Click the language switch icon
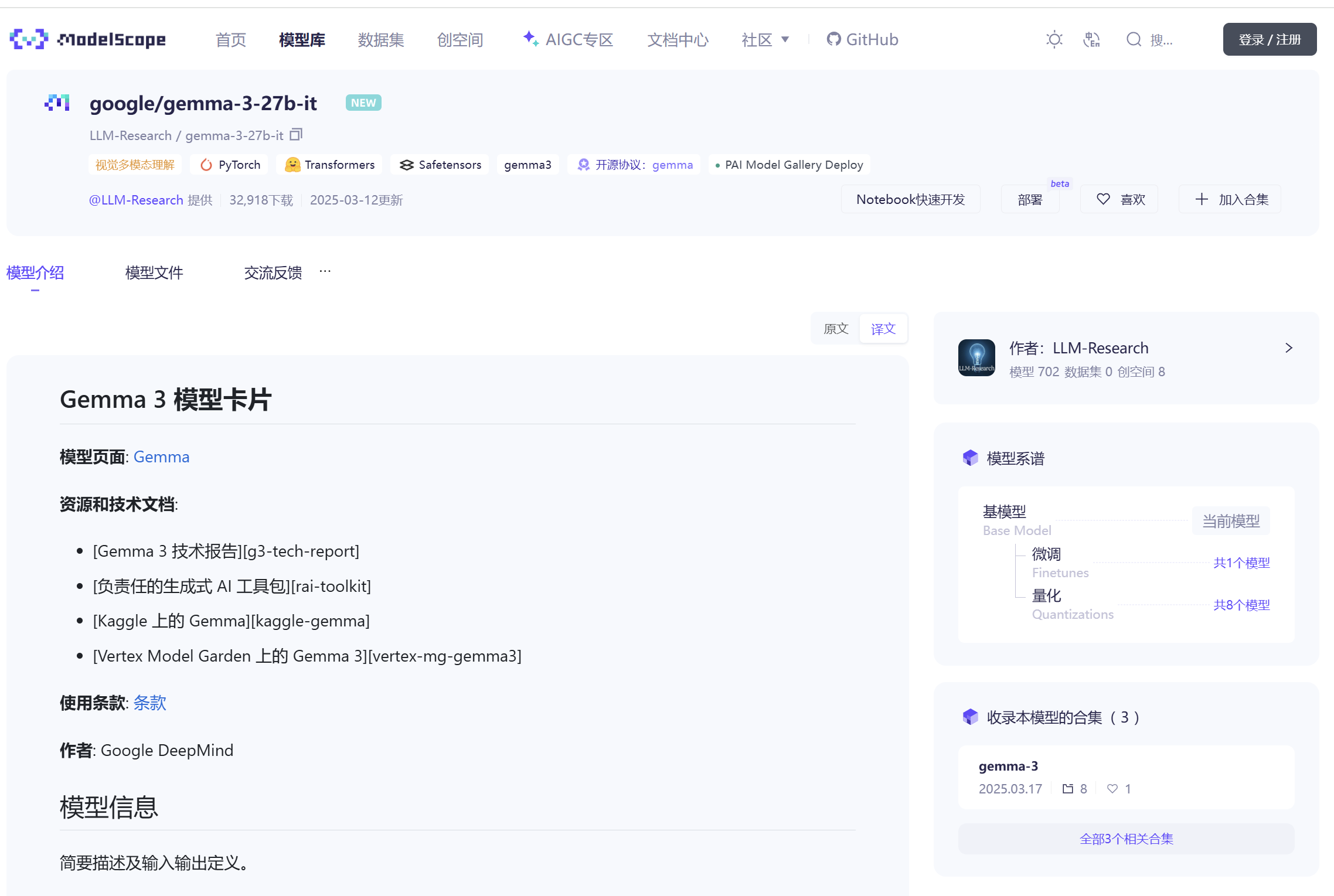1334x896 pixels. pyautogui.click(x=1091, y=39)
